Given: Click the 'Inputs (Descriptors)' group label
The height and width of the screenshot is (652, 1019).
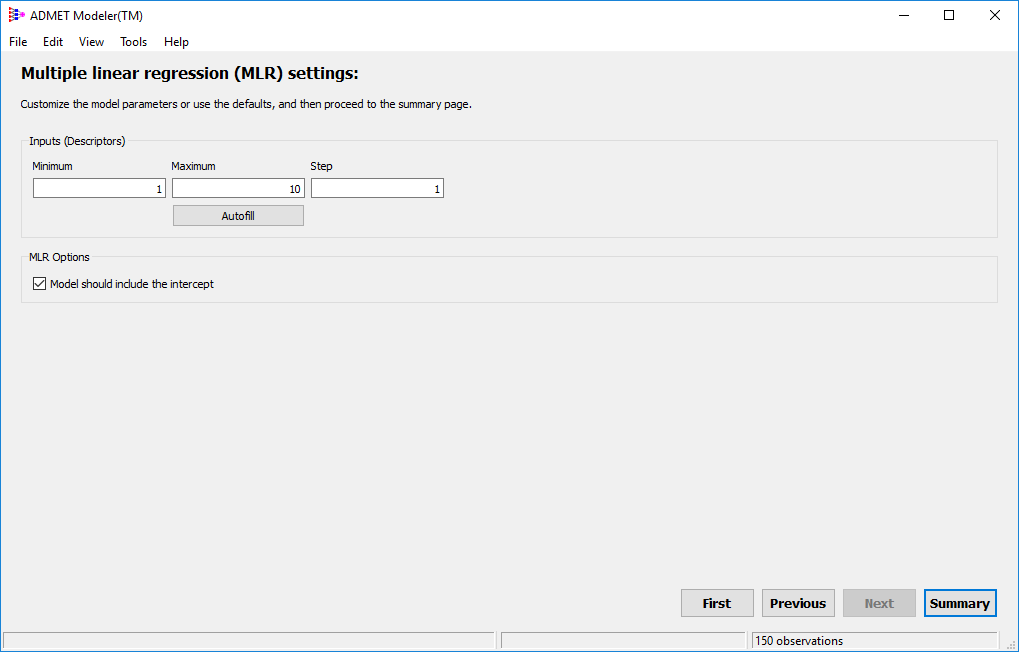Looking at the screenshot, I should point(77,141).
